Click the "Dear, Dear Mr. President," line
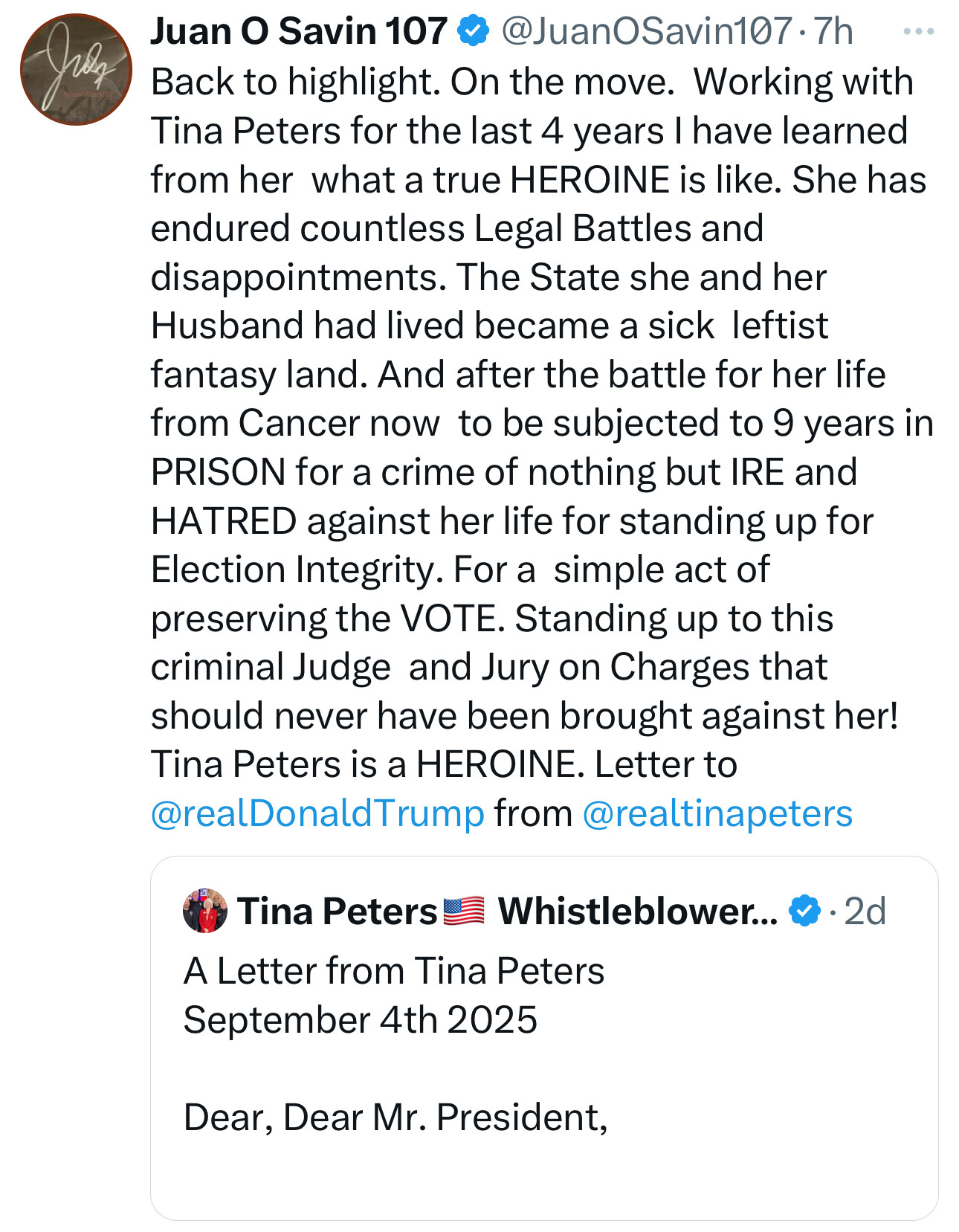Screen dimensions: 959x1232 (395, 1117)
